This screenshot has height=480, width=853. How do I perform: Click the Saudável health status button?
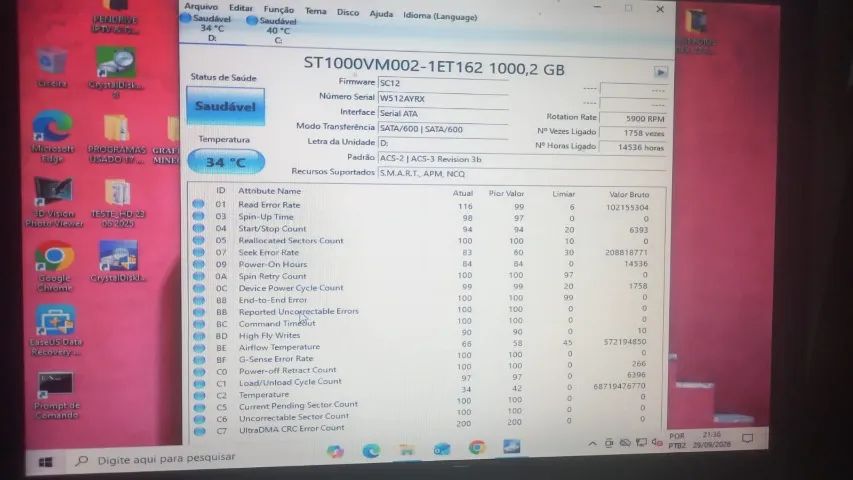pos(225,107)
